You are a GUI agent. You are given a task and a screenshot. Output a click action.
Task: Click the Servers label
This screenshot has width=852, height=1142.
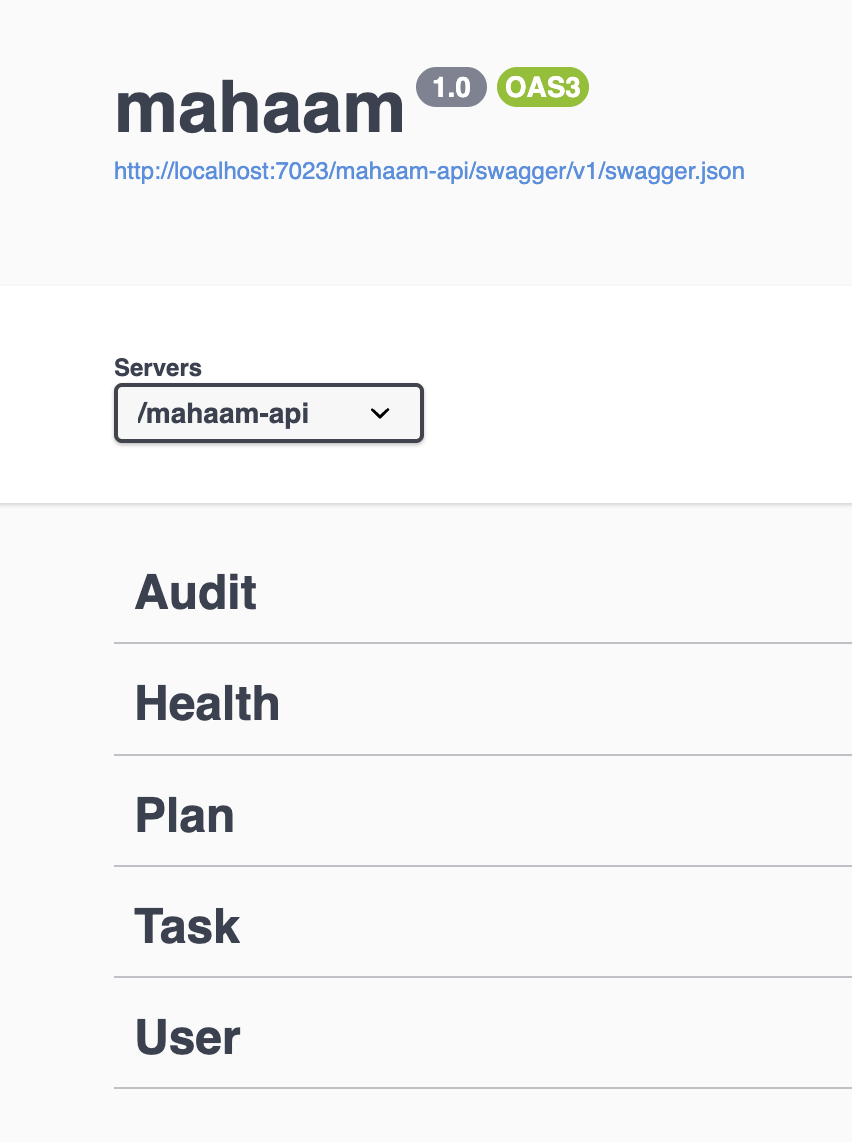158,367
